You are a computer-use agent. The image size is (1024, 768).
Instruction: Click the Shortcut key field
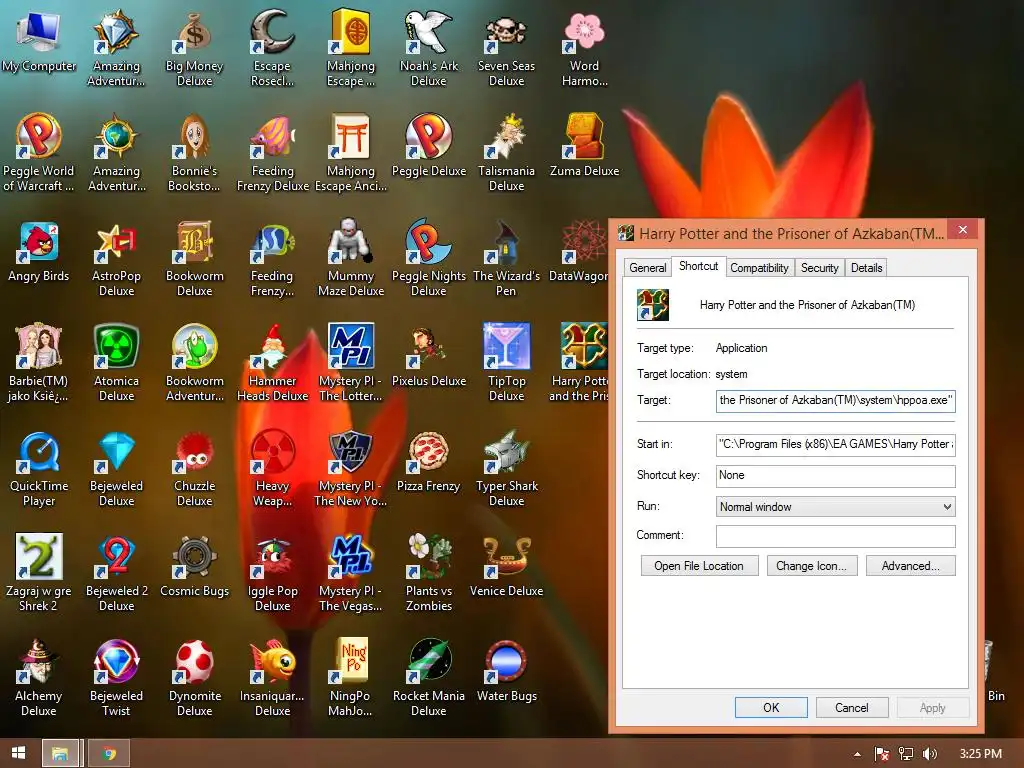(835, 475)
